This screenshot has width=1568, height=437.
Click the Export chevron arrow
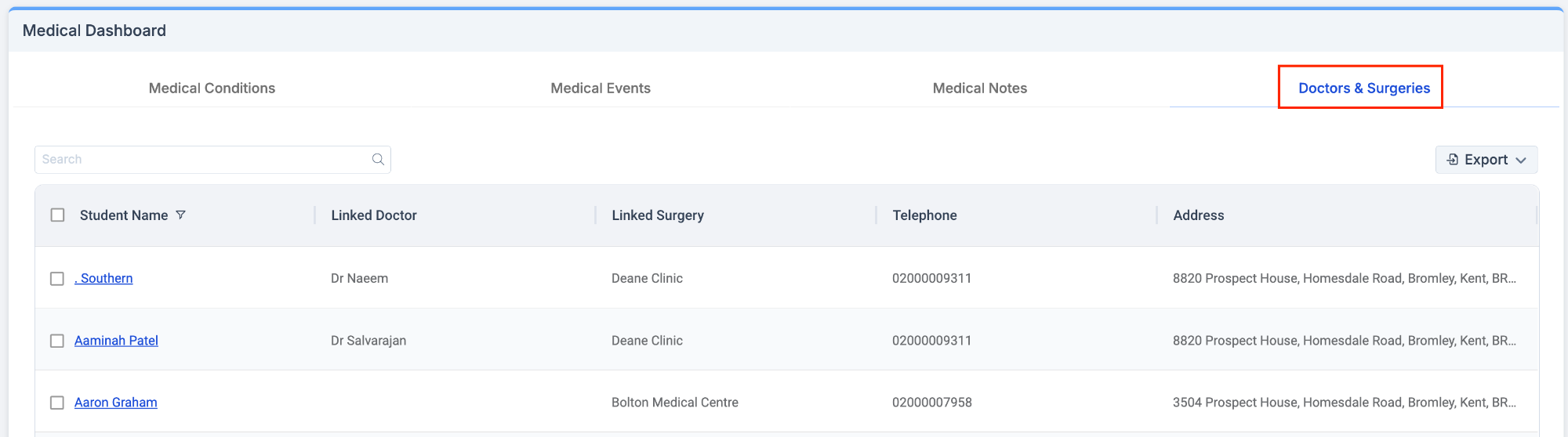pos(1521,161)
